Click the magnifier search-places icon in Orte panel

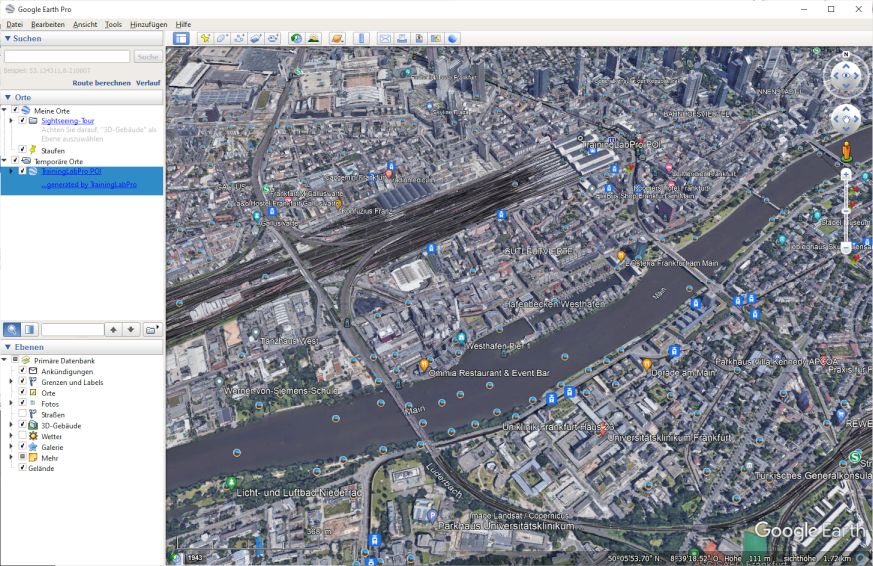coord(12,329)
